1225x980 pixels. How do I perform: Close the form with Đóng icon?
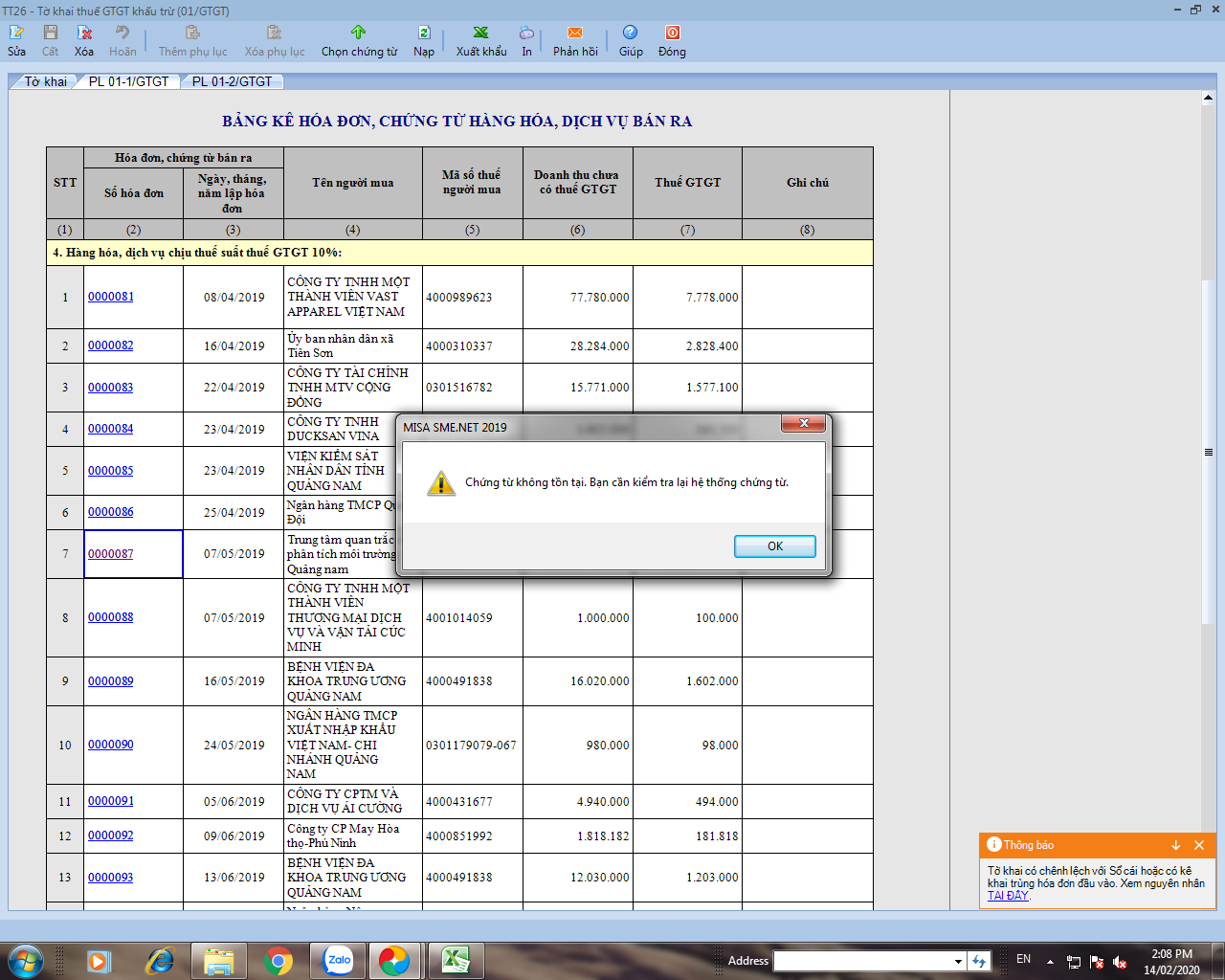coord(672,33)
